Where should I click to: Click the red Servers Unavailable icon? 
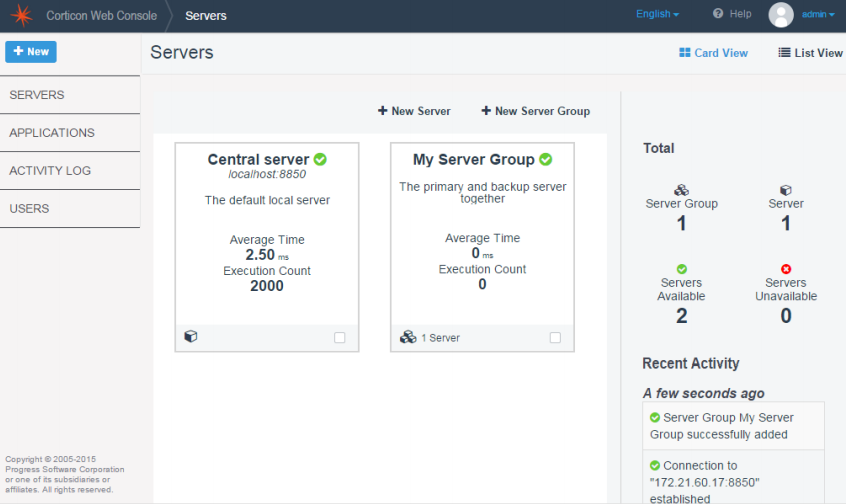pos(786,269)
